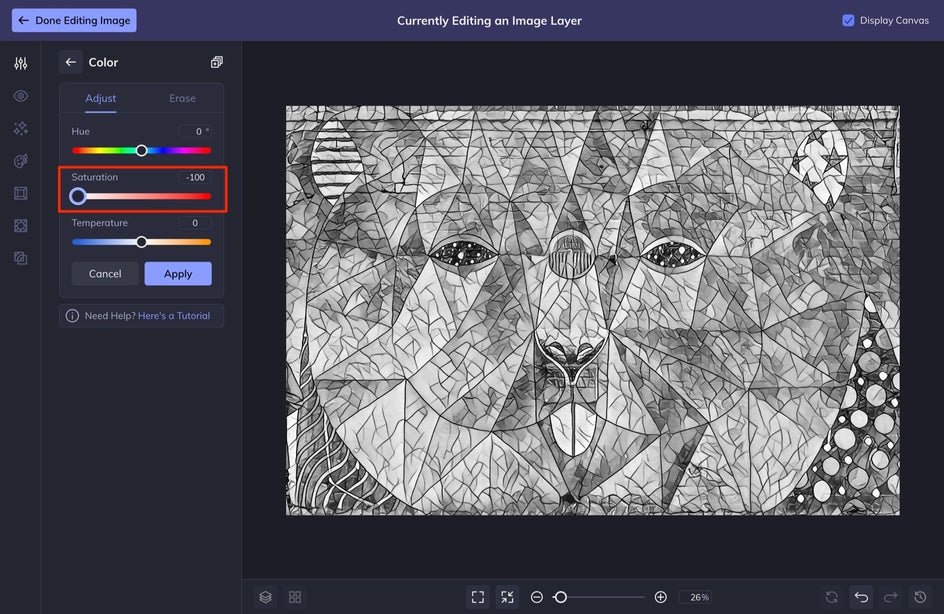This screenshot has height=614, width=944.
Task: Open the Artsy palette sidebar icon
Action: (20, 161)
